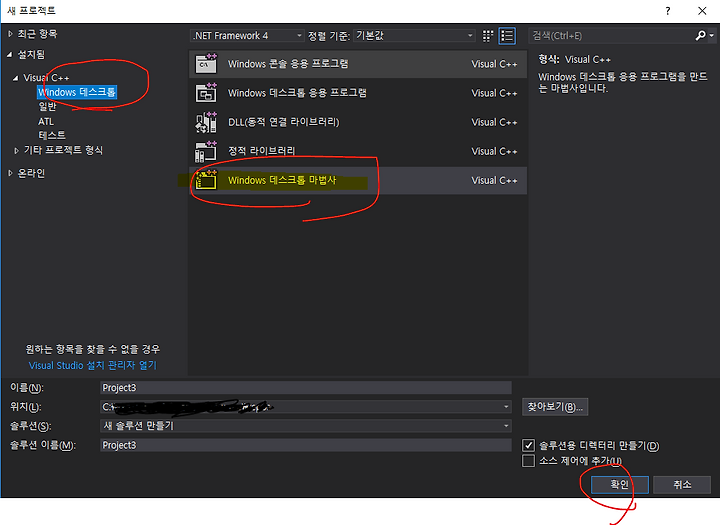Select Windows 데스크톱 tree item
This screenshot has height=525, width=720.
77,92
